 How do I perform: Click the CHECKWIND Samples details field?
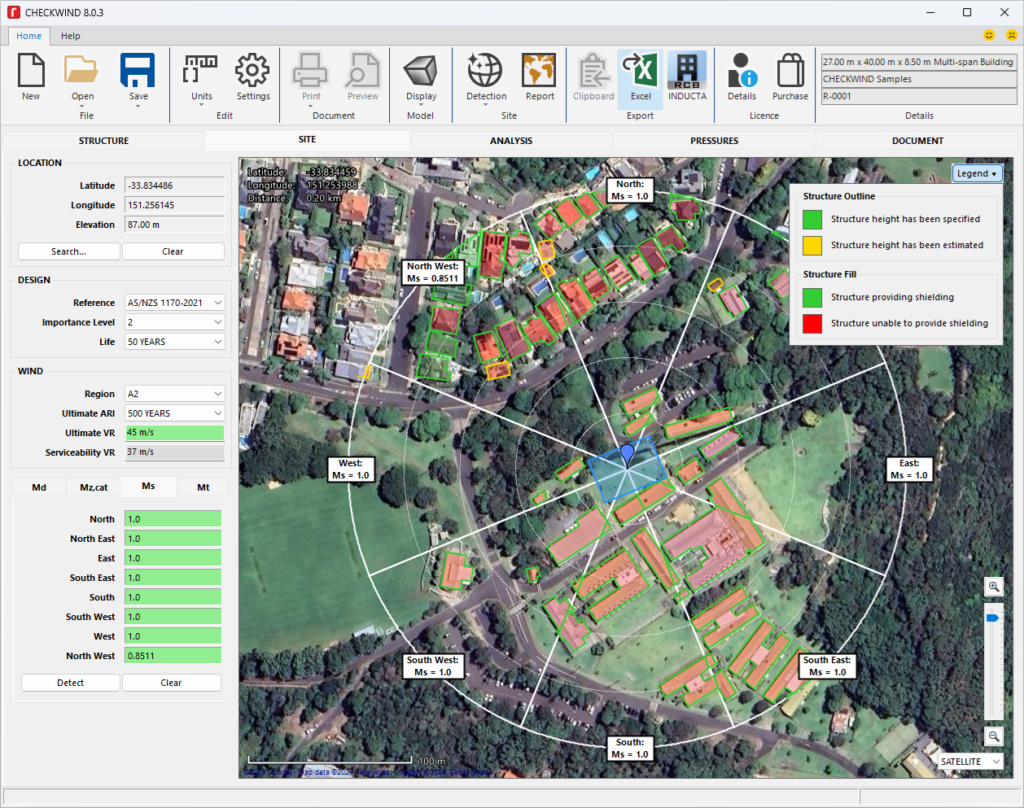[919, 79]
